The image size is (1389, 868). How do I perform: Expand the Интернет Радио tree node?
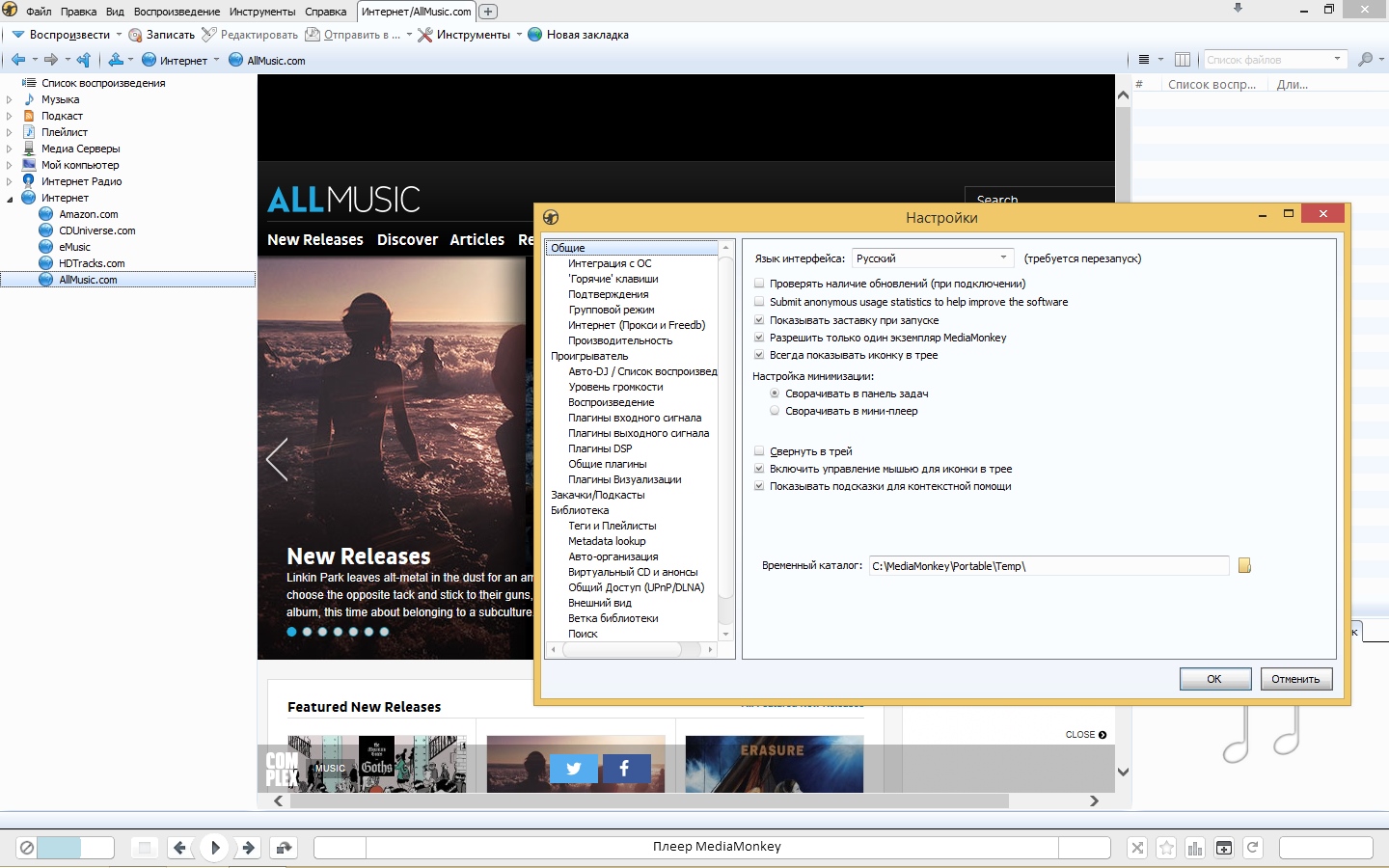pyautogui.click(x=10, y=181)
